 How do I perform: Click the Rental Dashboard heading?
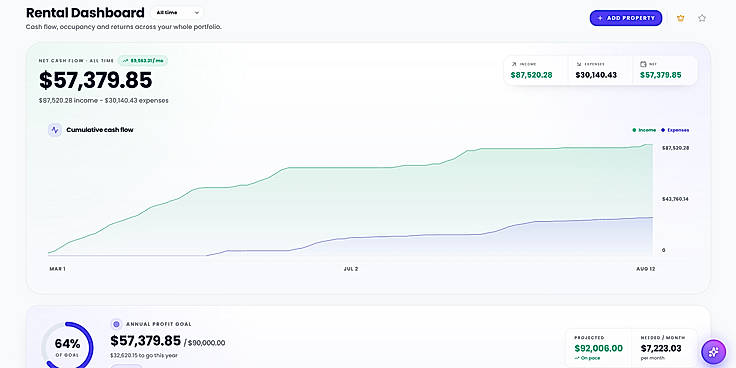pos(85,13)
